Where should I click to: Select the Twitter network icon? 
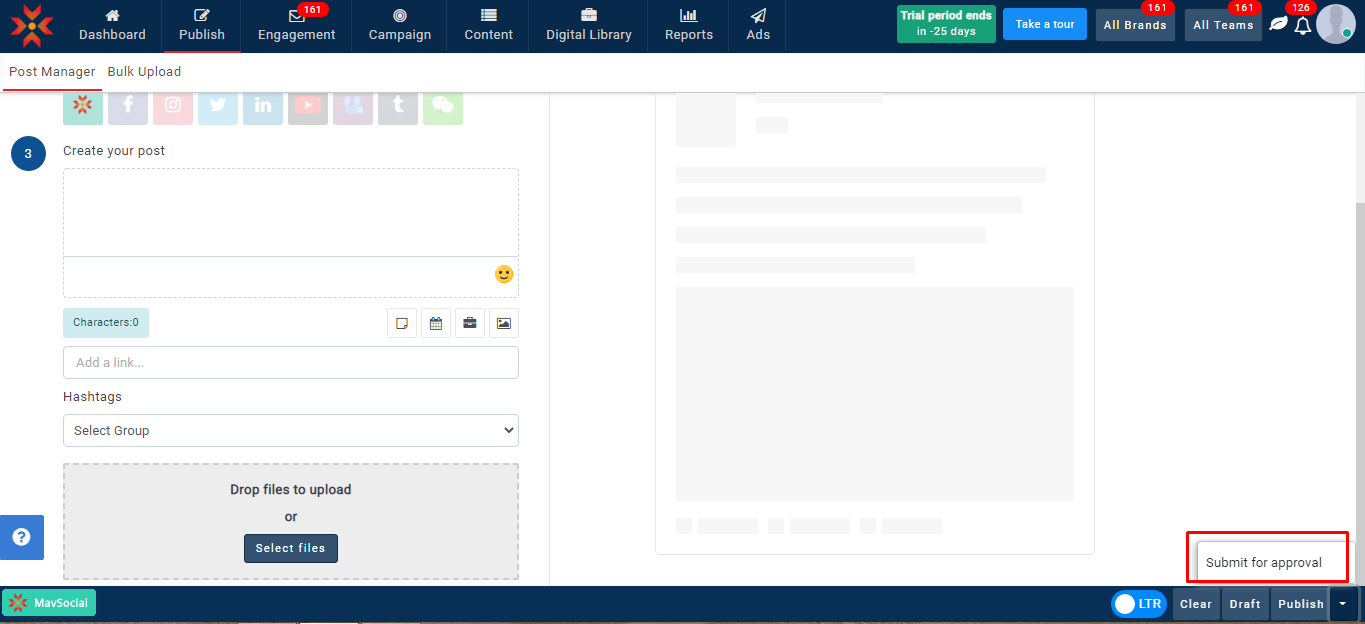218,105
